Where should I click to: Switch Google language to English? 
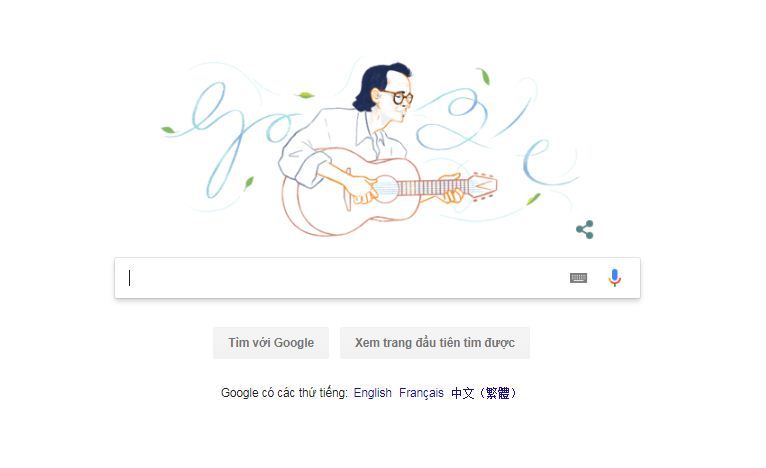[373, 393]
